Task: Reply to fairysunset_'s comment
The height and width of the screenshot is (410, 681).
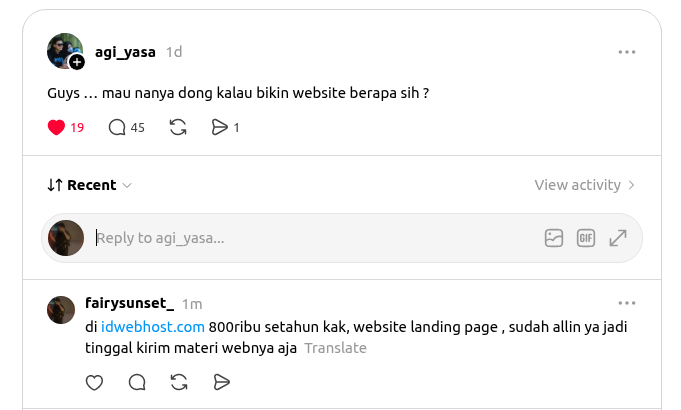Action: click(137, 382)
